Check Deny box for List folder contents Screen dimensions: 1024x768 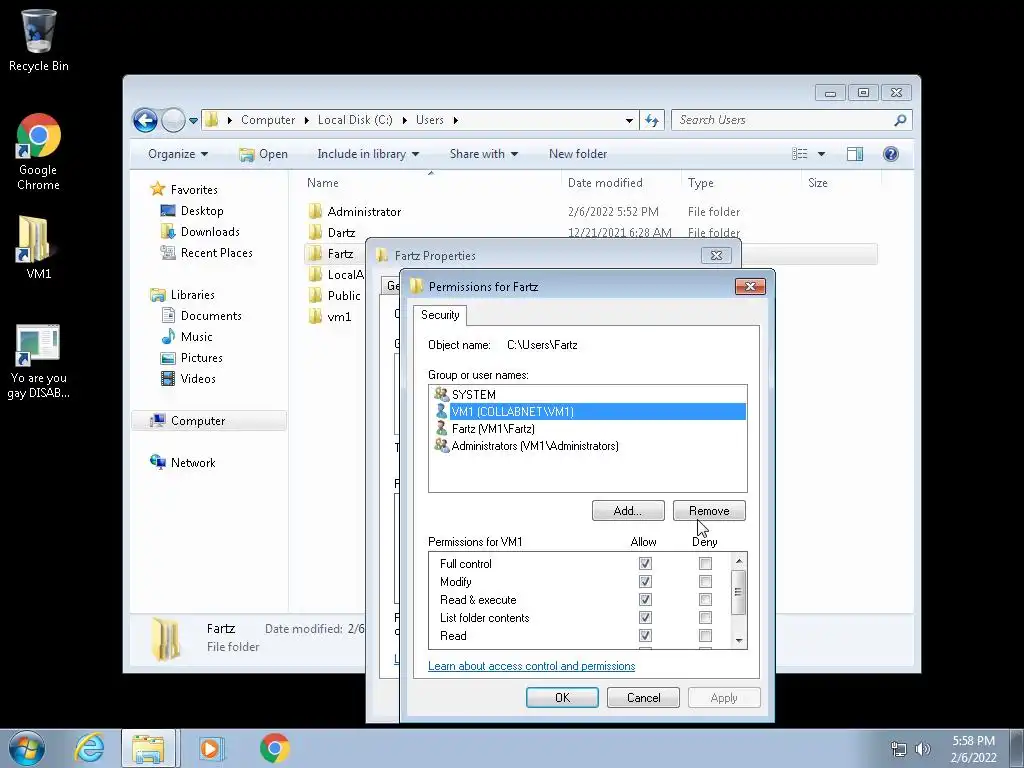[705, 617]
